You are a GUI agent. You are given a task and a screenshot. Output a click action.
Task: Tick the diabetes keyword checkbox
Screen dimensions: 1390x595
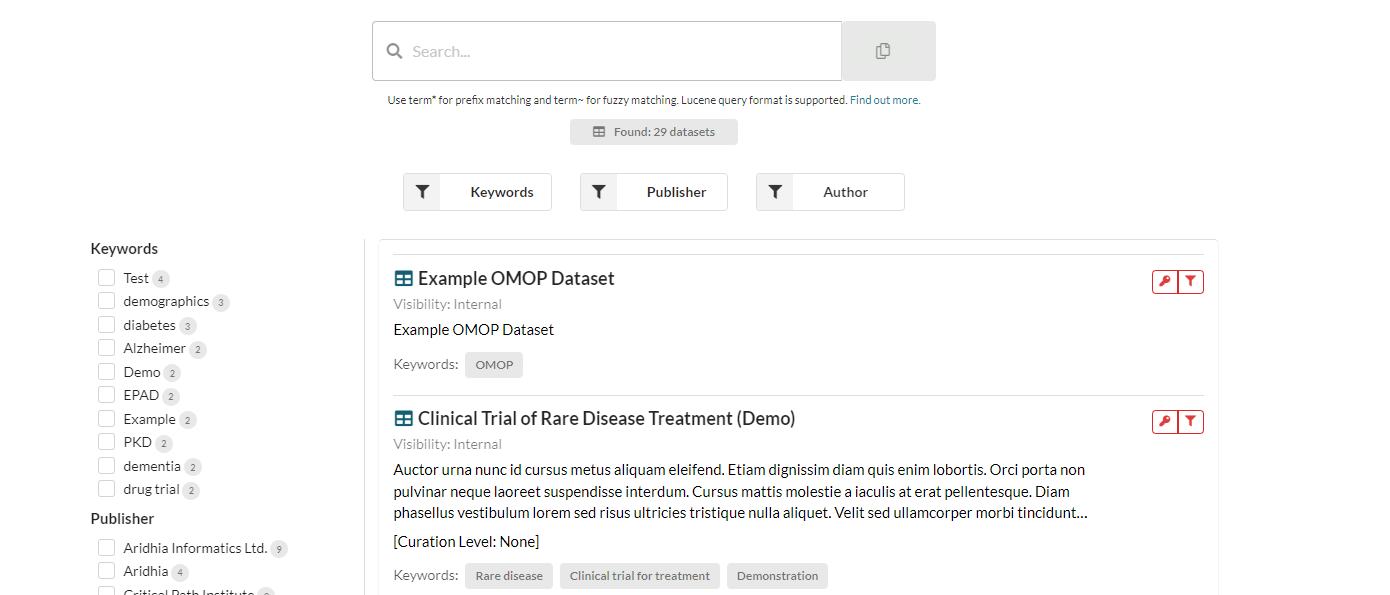[106, 325]
